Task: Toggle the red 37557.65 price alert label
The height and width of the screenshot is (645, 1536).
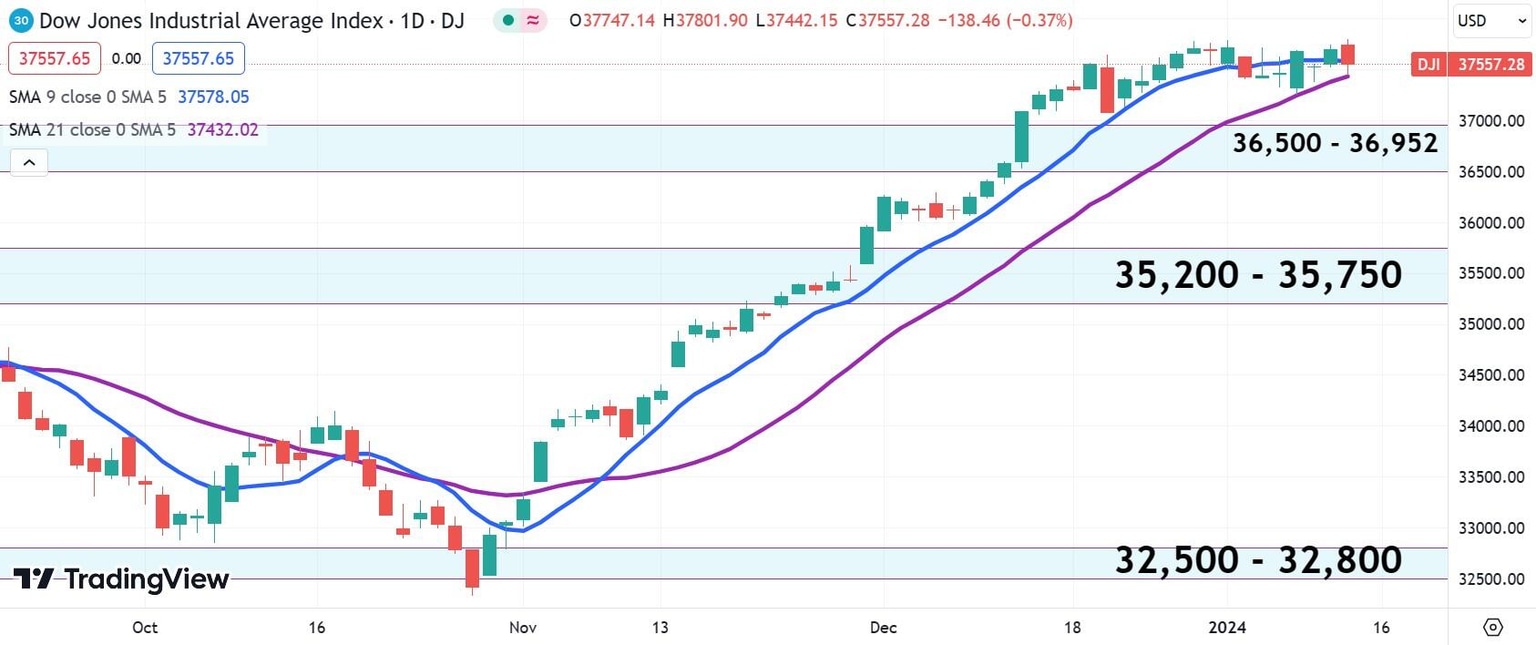Action: coord(54,58)
